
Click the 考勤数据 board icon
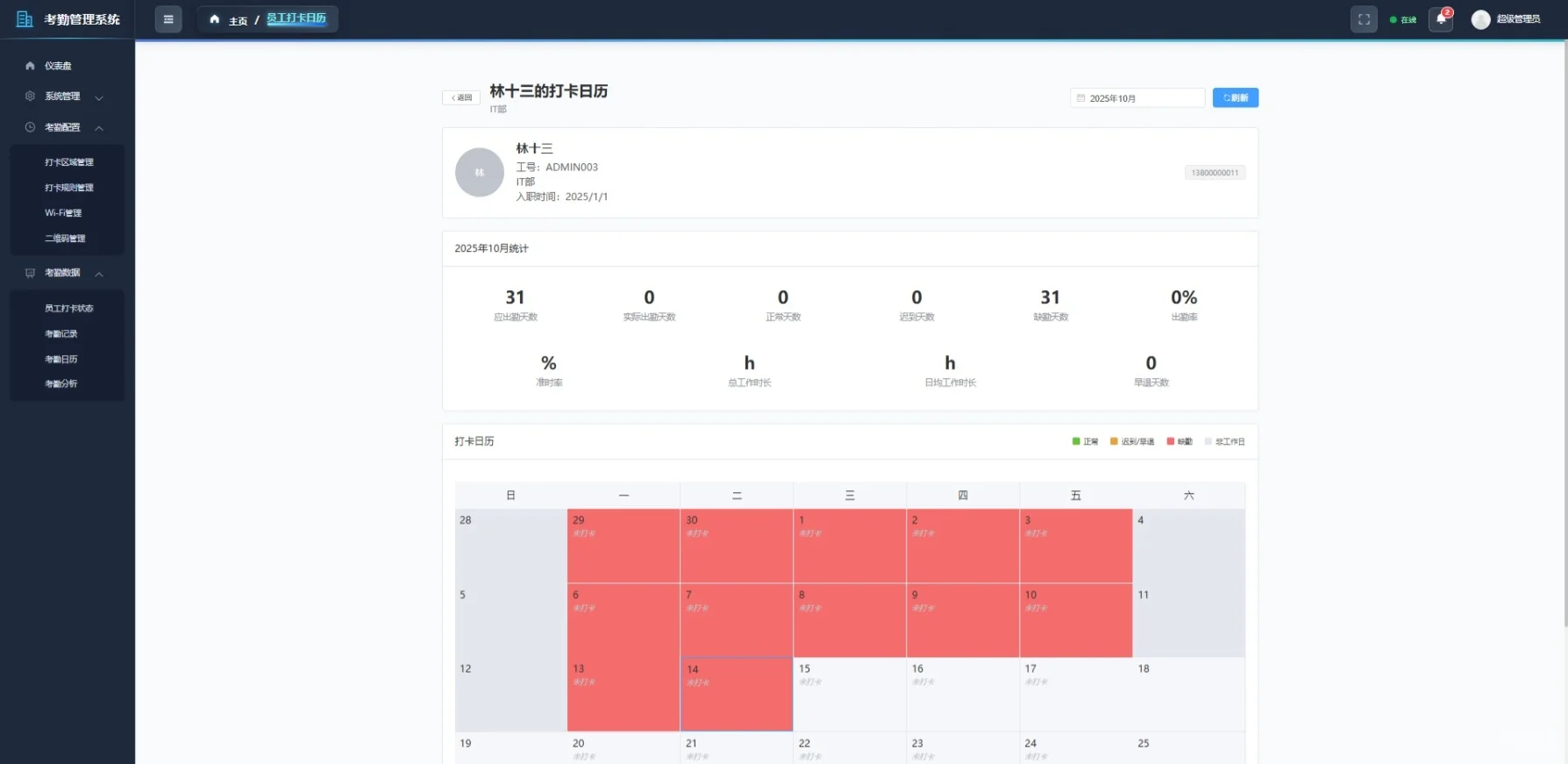[x=30, y=273]
